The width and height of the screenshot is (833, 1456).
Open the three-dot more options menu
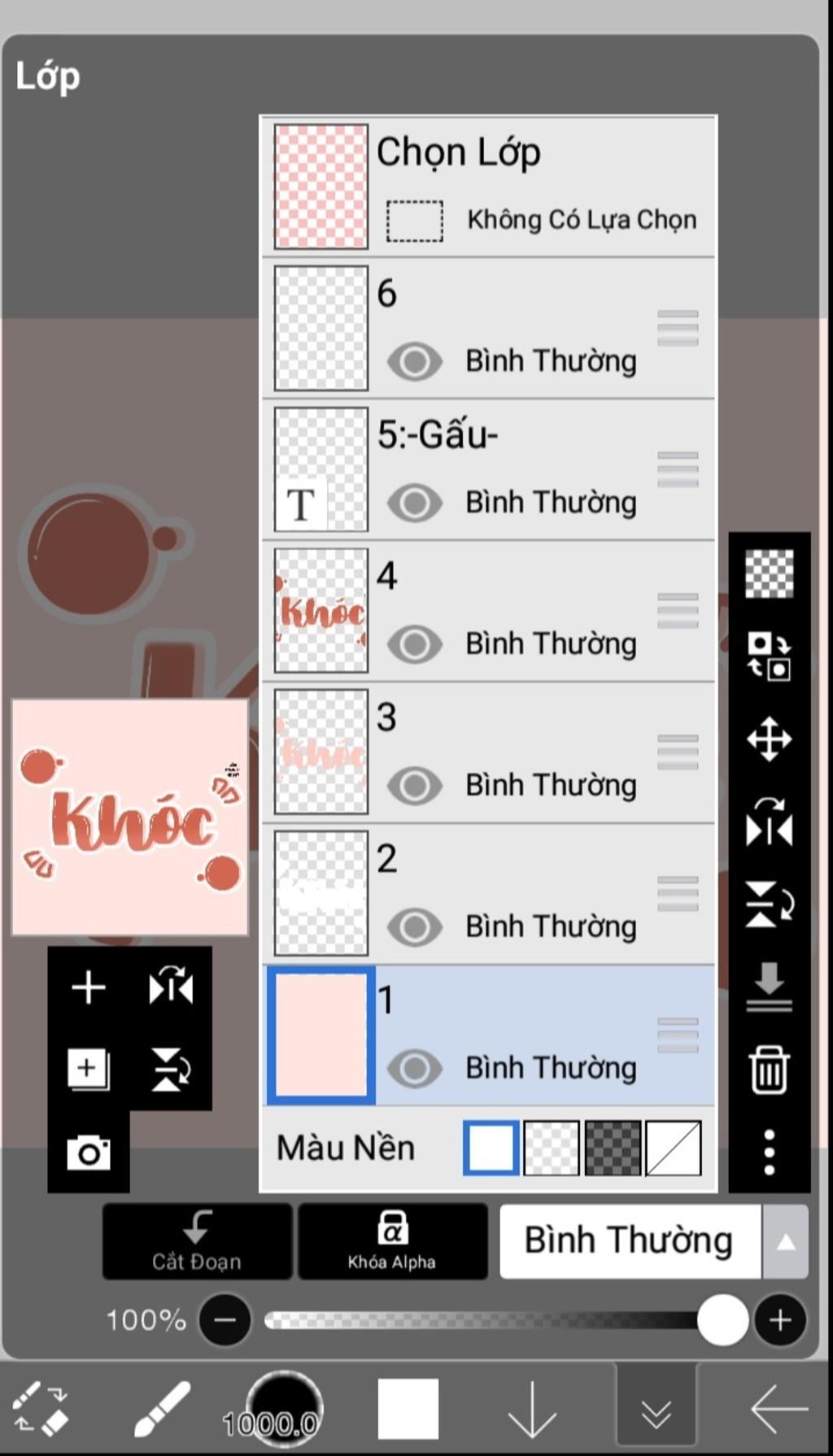pyautogui.click(x=769, y=1151)
